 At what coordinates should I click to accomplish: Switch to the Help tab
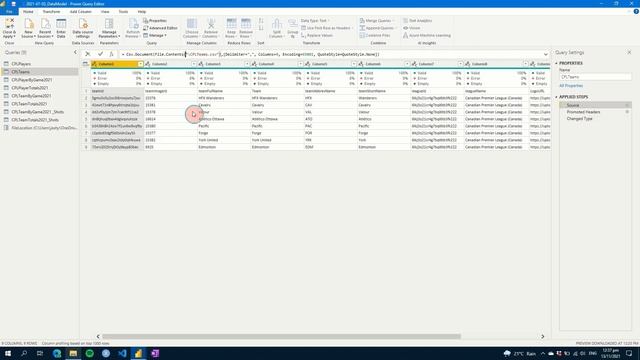tap(142, 11)
